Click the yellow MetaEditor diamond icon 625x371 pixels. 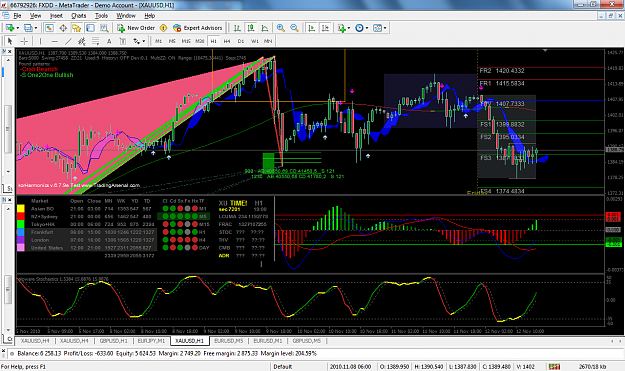(x=163, y=28)
